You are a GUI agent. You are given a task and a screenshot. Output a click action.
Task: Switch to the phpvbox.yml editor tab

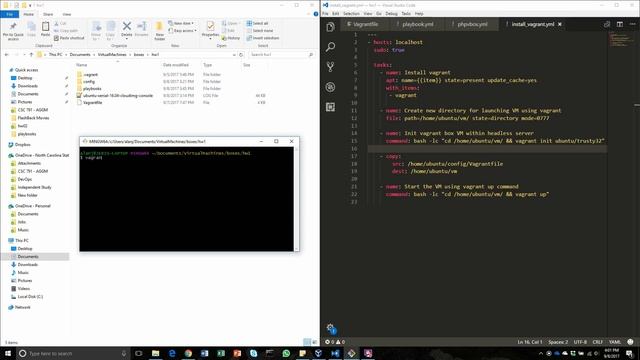[471, 24]
